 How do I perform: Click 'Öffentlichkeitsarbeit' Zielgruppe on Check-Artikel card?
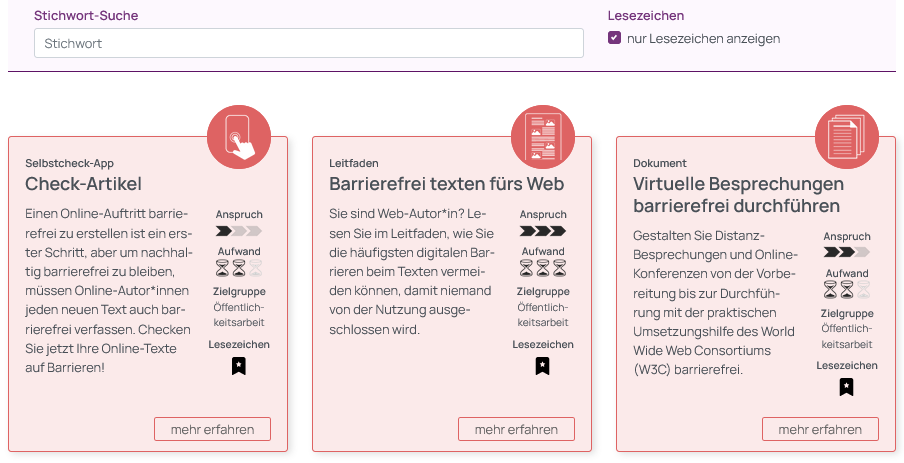pos(239,315)
